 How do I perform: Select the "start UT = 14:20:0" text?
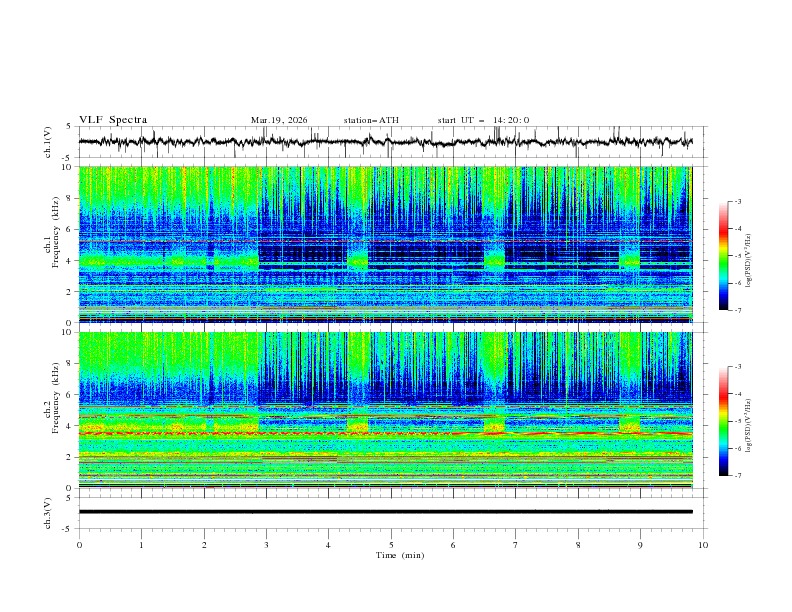(x=483, y=120)
